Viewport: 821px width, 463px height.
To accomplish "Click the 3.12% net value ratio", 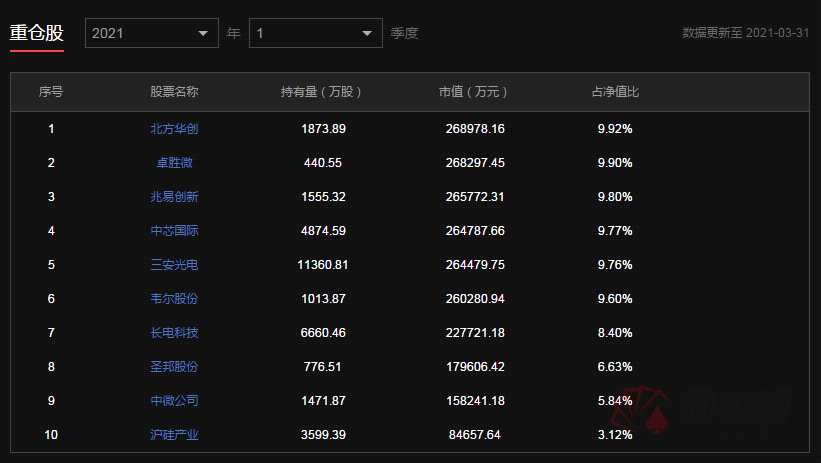I will 615,435.
